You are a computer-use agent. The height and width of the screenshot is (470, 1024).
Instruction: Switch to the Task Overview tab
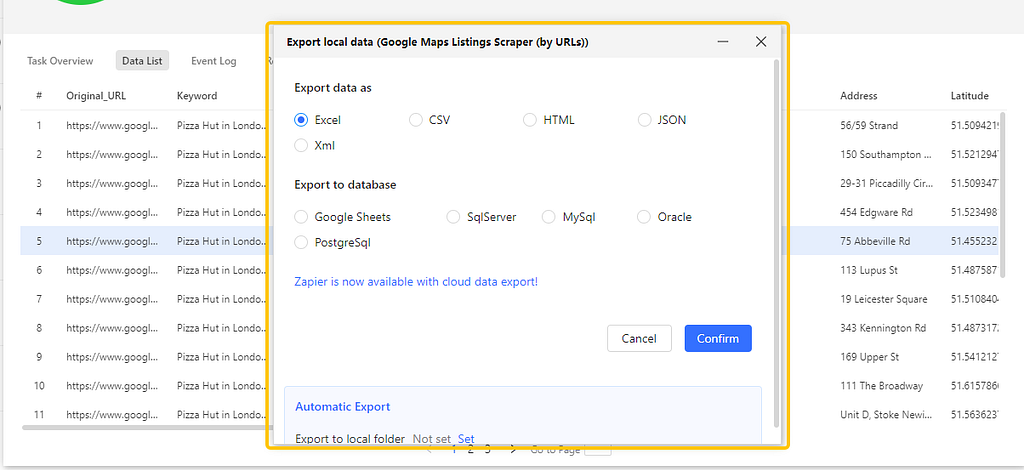pyautogui.click(x=60, y=61)
